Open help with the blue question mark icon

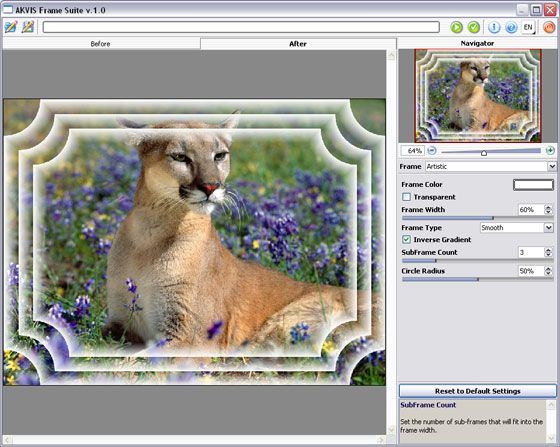(x=511, y=27)
